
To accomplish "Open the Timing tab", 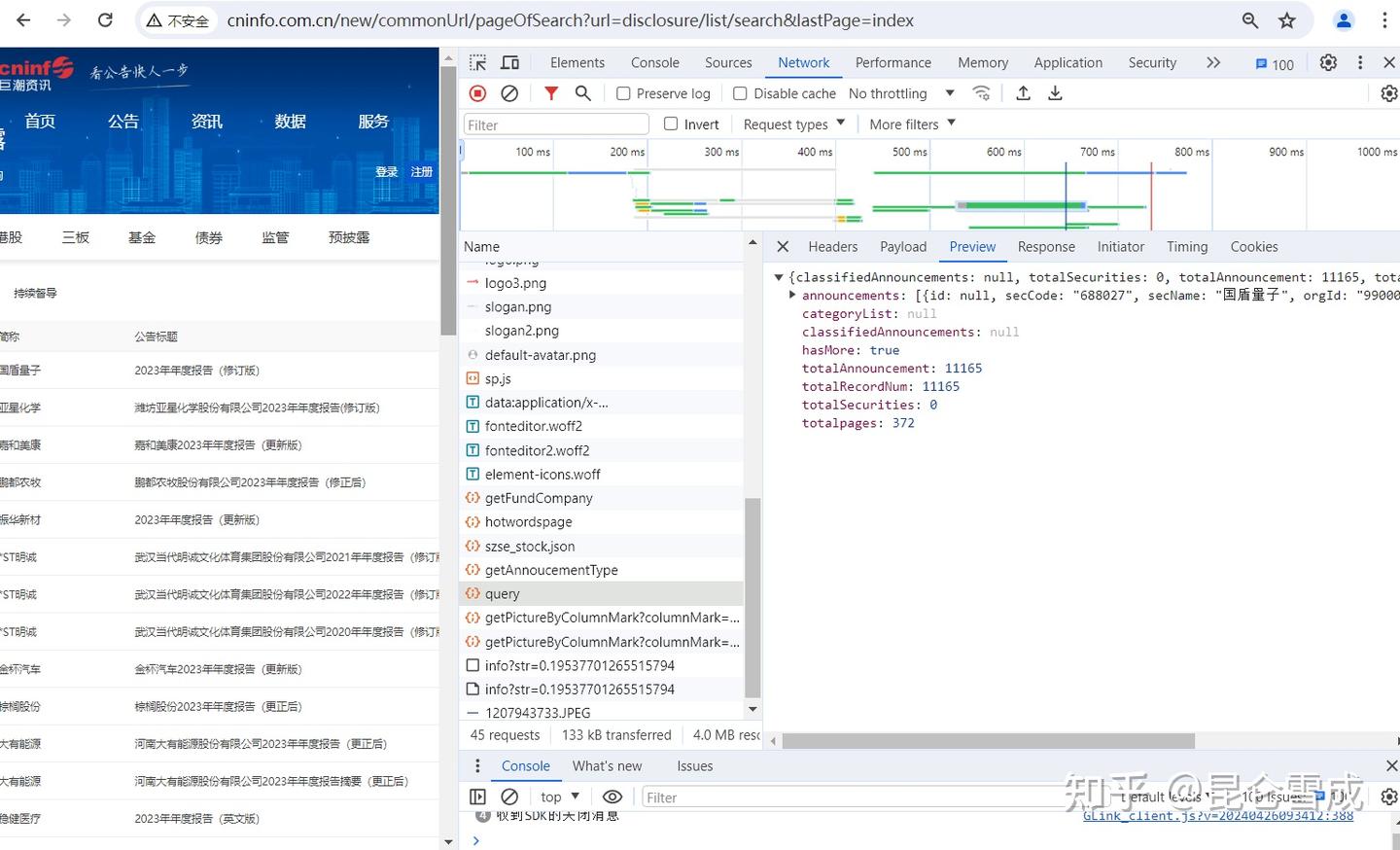I will (x=1187, y=247).
